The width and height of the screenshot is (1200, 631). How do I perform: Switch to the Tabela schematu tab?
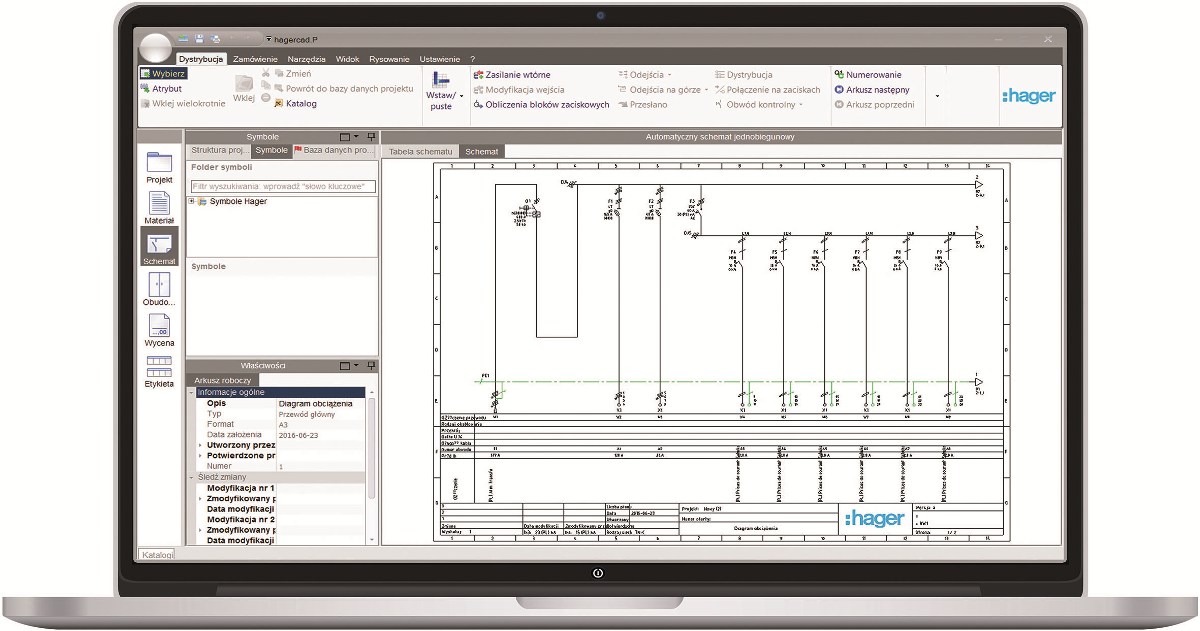(420, 152)
